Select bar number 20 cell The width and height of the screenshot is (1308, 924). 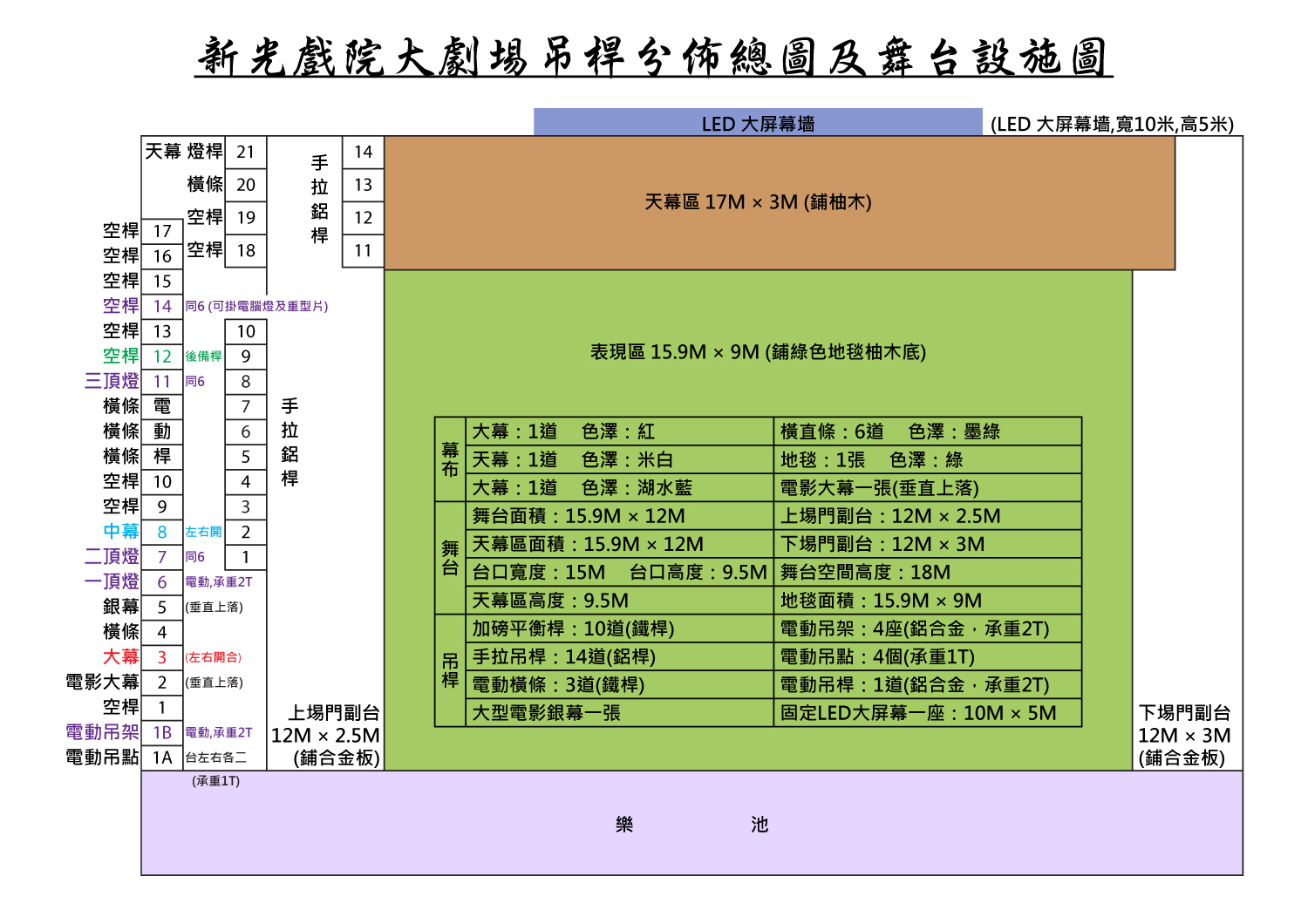point(246,185)
